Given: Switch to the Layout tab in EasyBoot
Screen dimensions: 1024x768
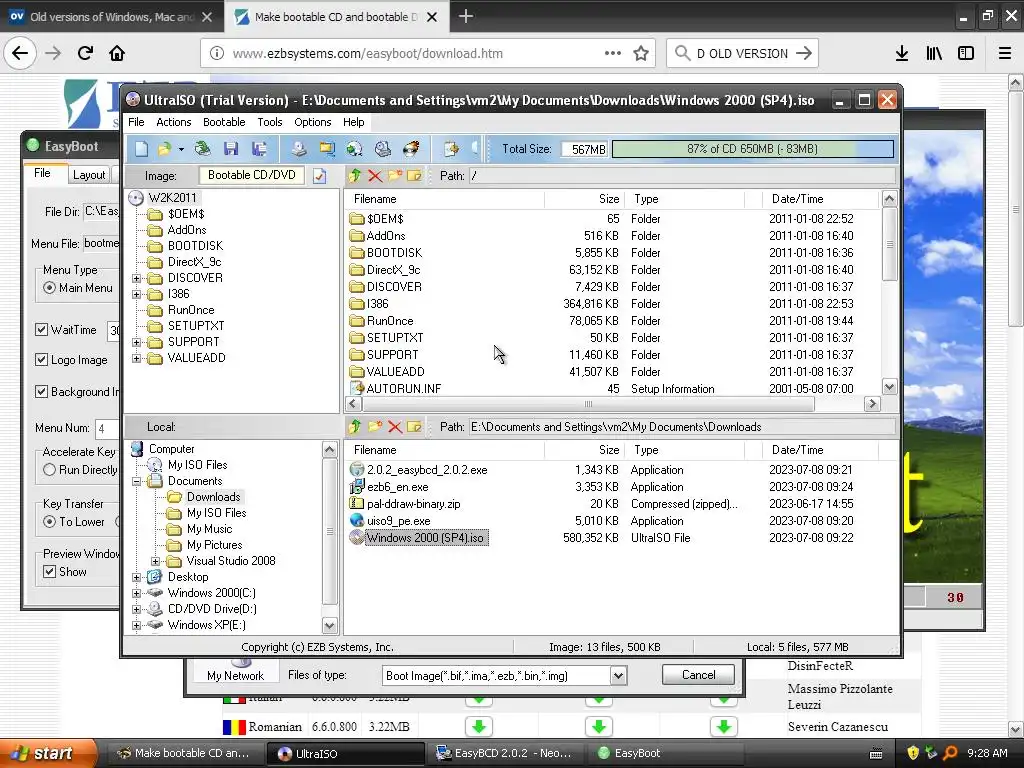Looking at the screenshot, I should pyautogui.click(x=89, y=174).
